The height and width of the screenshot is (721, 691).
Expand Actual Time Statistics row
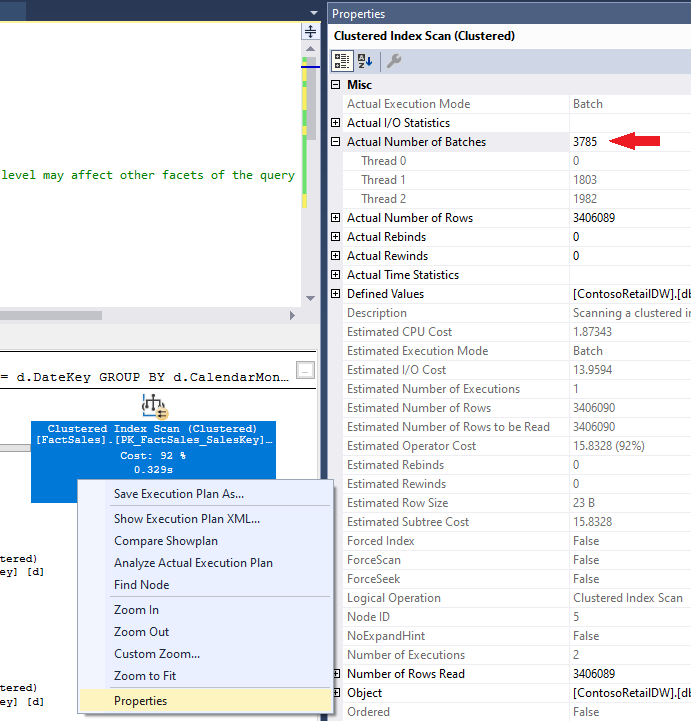click(336, 275)
